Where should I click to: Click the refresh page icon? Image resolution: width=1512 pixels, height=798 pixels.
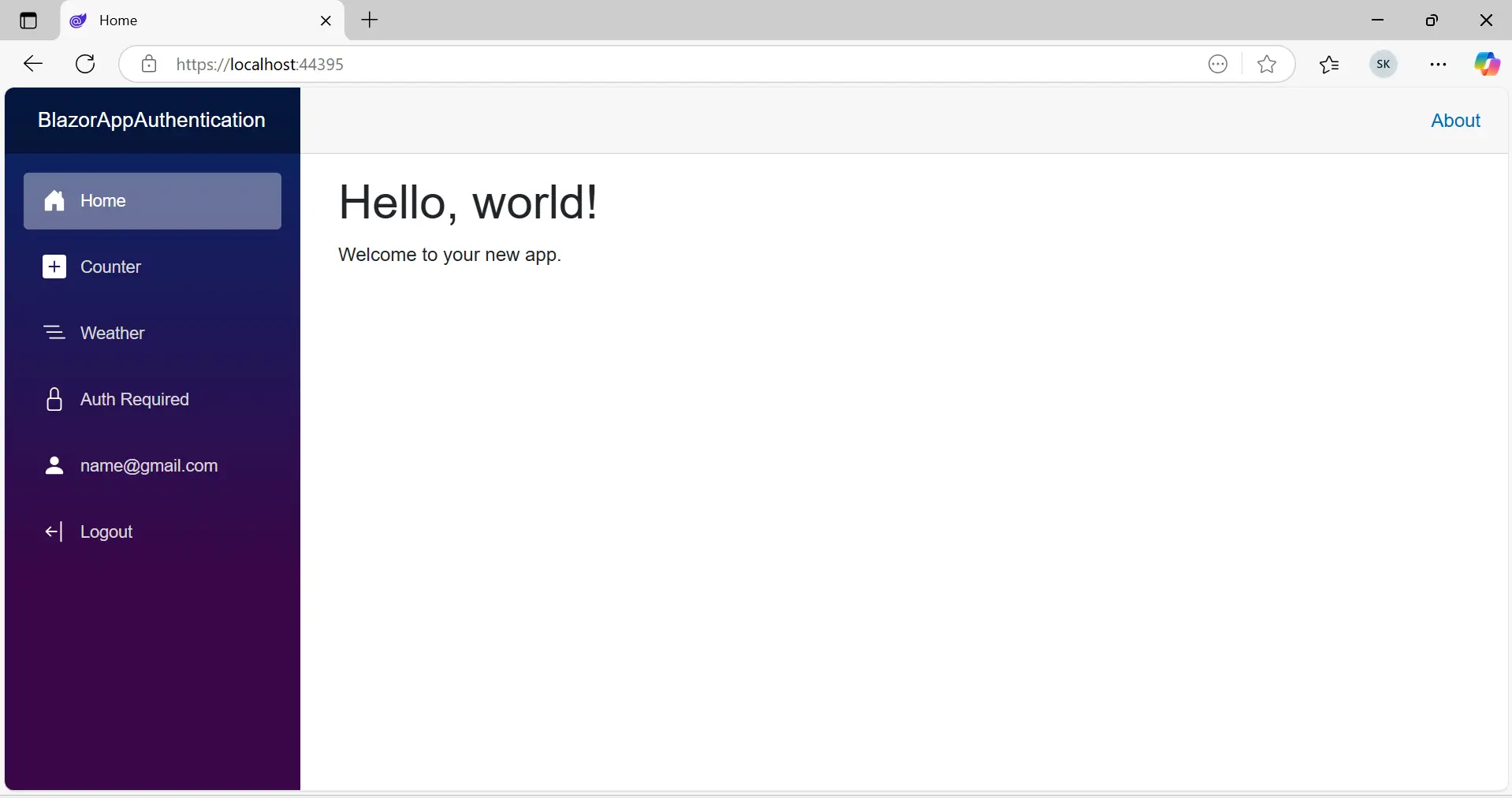click(84, 64)
